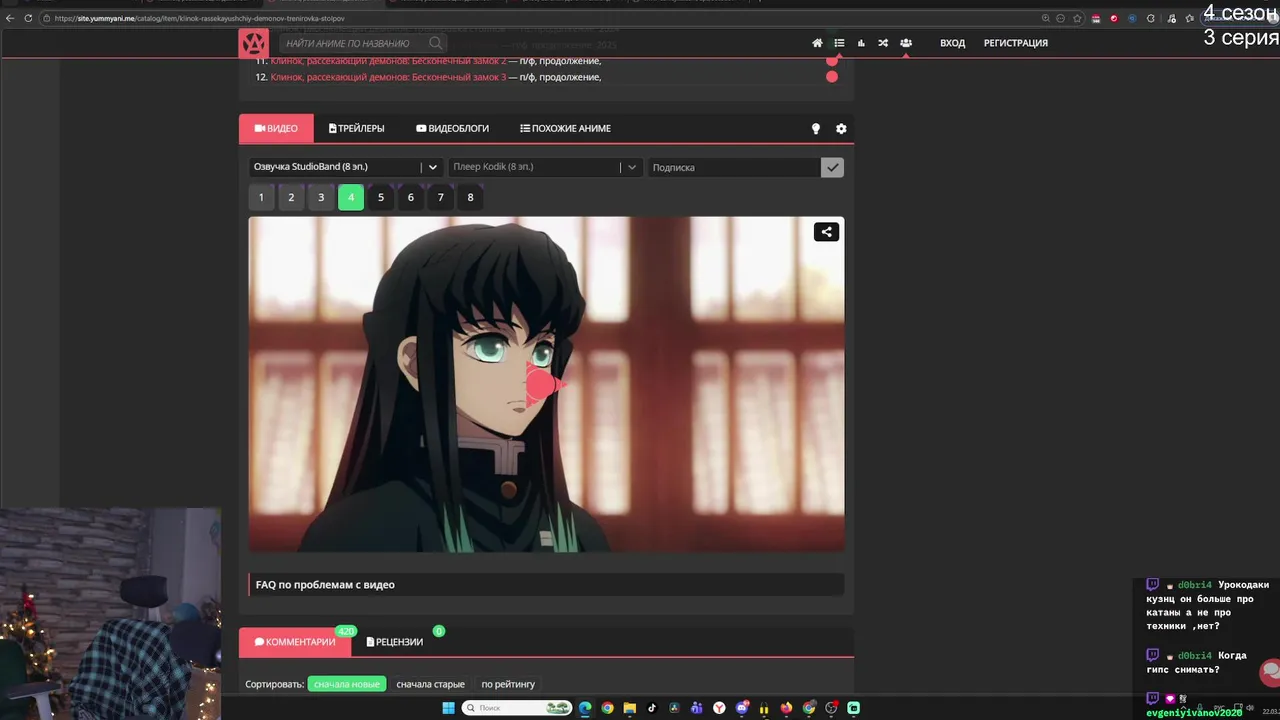Select episode 7
The height and width of the screenshot is (720, 1280).
pyautogui.click(x=441, y=197)
